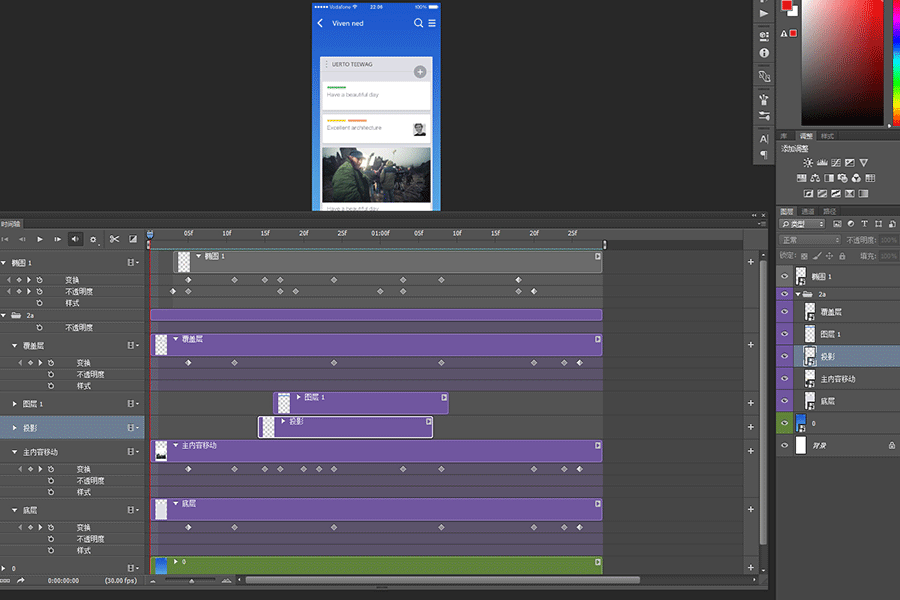Add a Color Lookup adjustment (grid icon)
Screen dimensions: 900x600
(x=870, y=178)
